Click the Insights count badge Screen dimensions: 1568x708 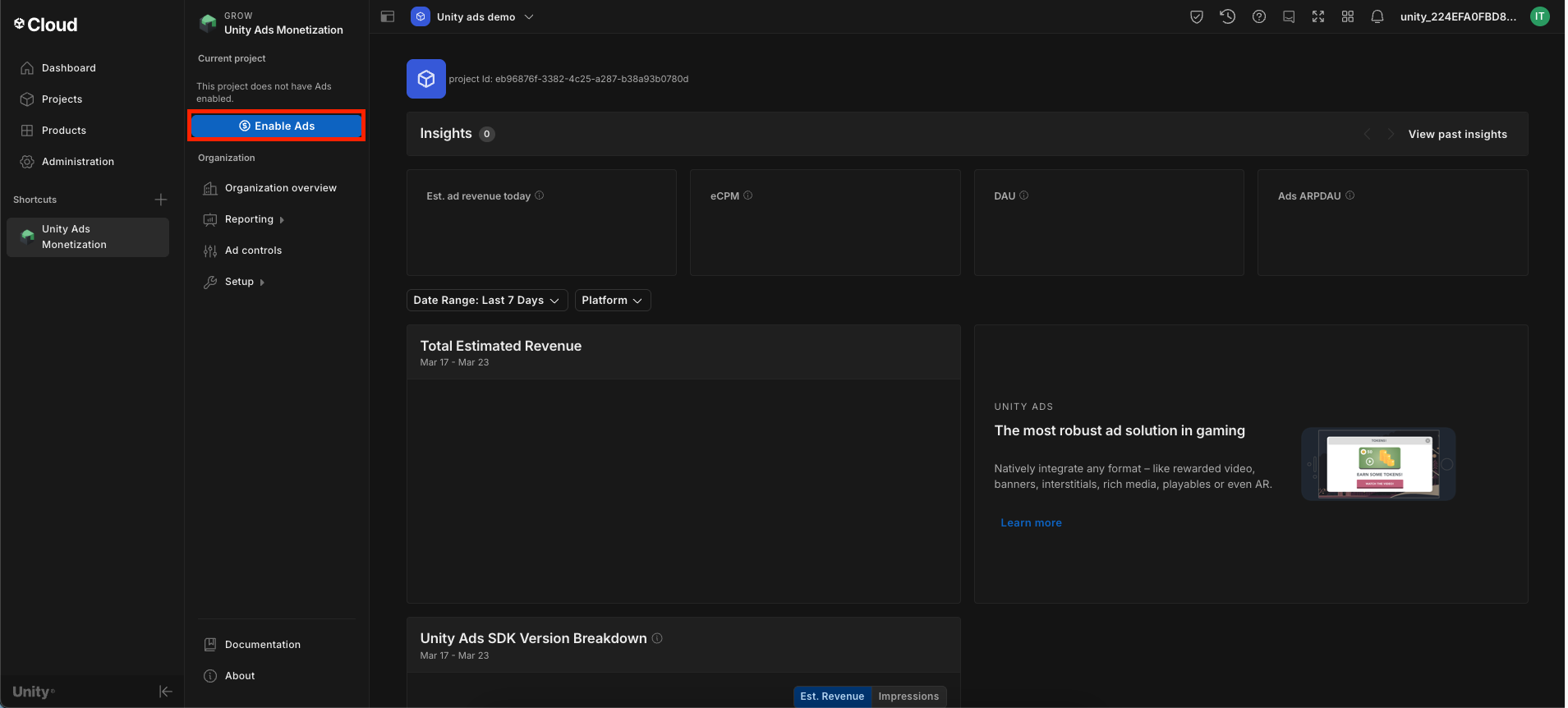tap(487, 134)
